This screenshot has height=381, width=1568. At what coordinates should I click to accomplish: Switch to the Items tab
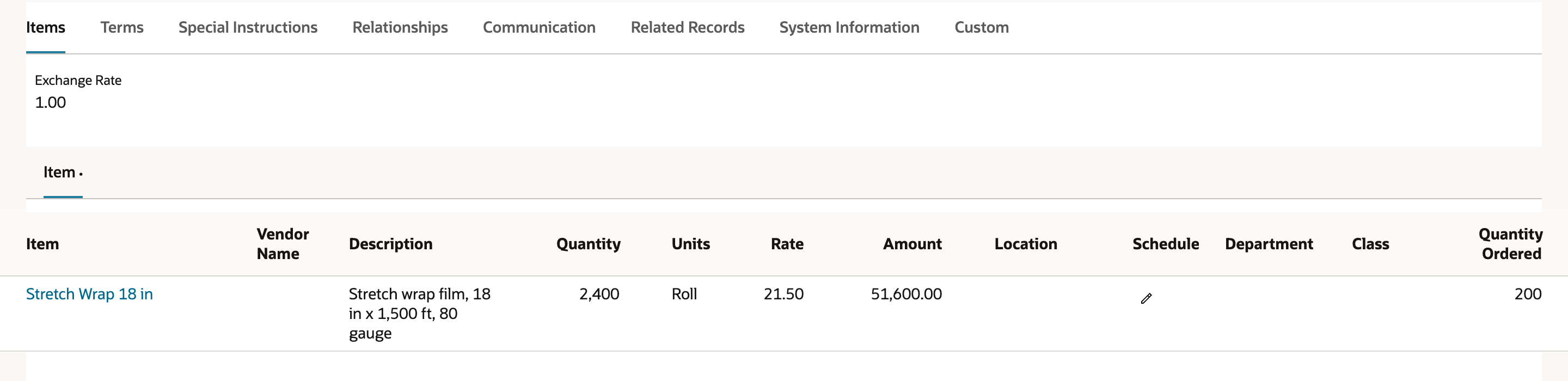click(x=46, y=27)
